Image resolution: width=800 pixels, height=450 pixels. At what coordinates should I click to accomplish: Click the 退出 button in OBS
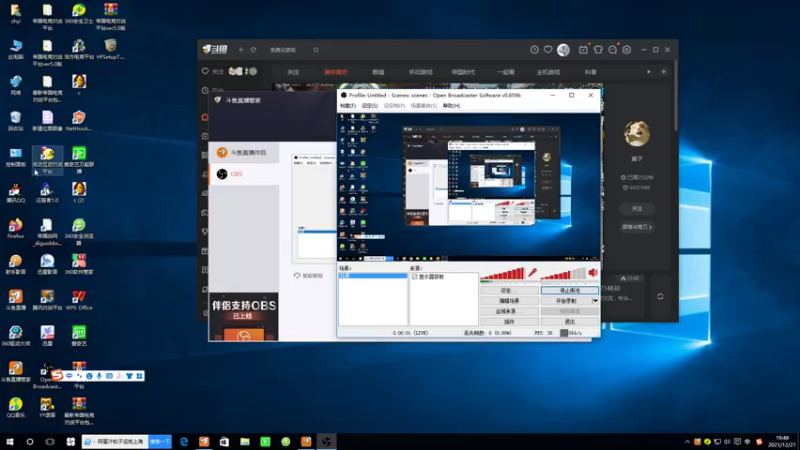pos(569,322)
